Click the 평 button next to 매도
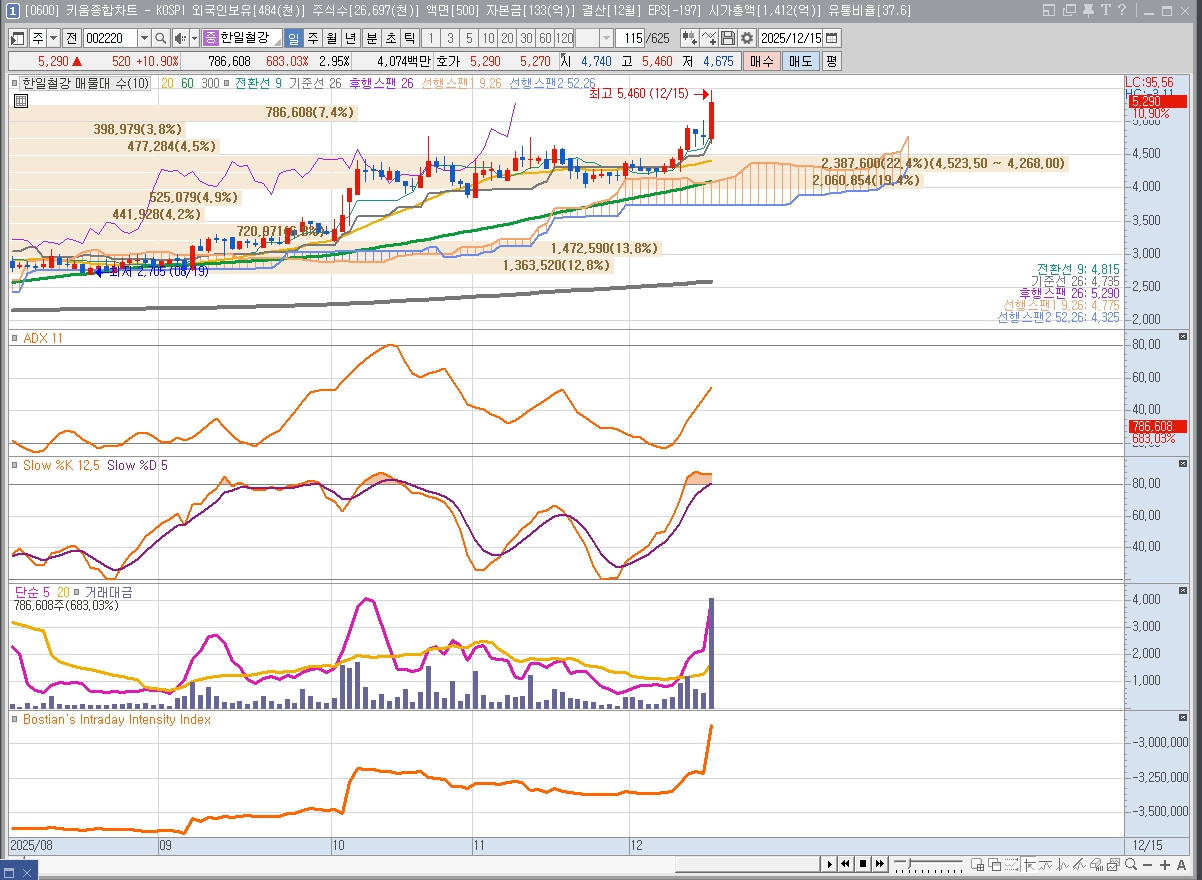The image size is (1202, 880). point(831,61)
